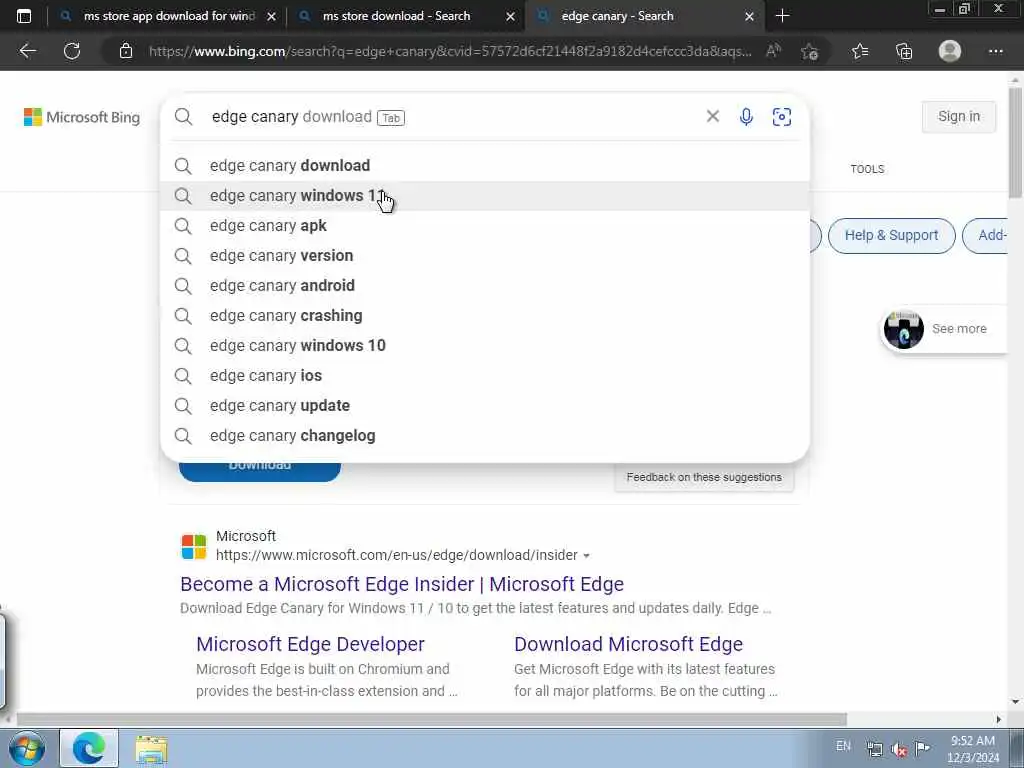Switch to 'ms store app download for wind' tab
The width and height of the screenshot is (1024, 768).
[x=167, y=16]
